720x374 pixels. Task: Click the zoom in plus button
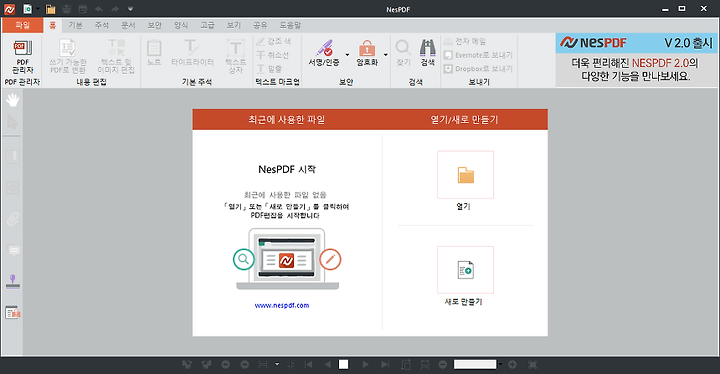(512, 364)
